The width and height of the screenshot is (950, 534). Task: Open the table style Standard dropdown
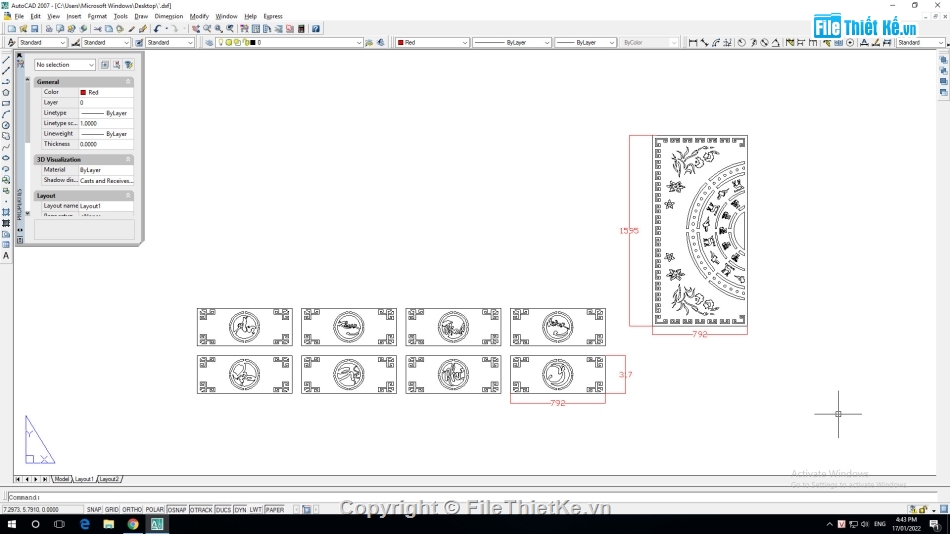170,42
